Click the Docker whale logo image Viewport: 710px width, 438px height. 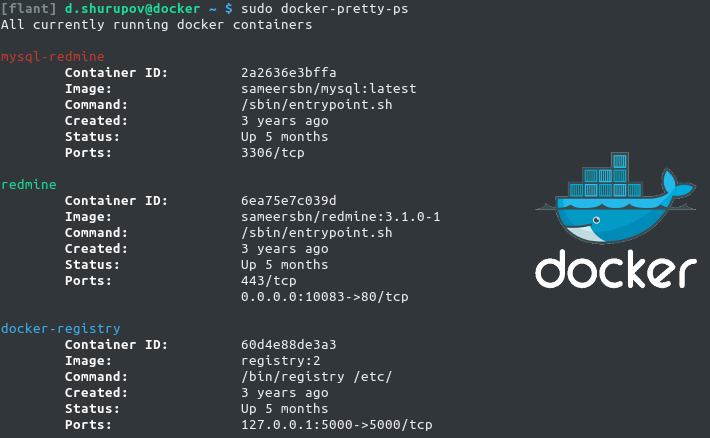(x=616, y=198)
